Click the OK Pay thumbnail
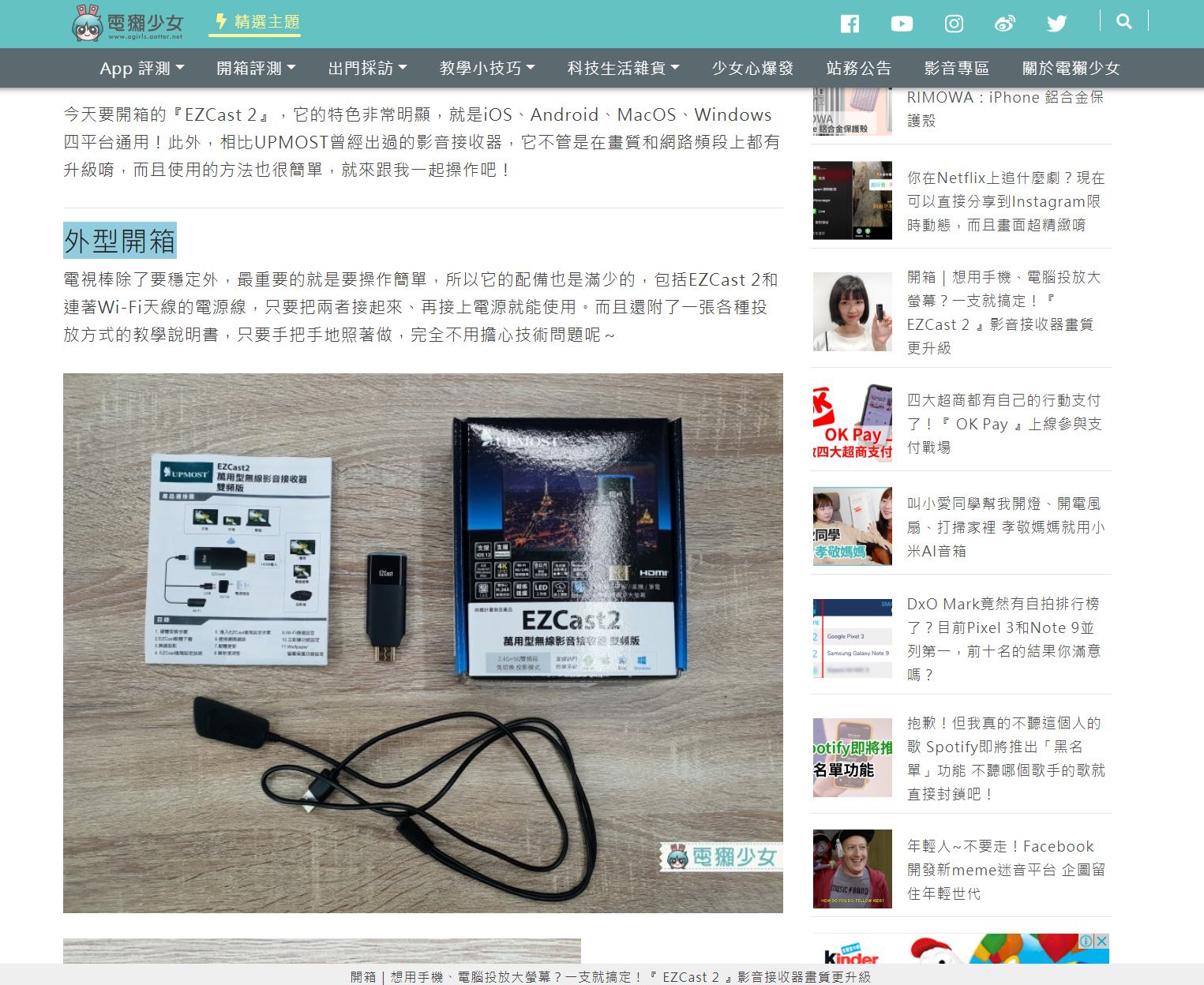This screenshot has height=985, width=1204. coord(853,423)
